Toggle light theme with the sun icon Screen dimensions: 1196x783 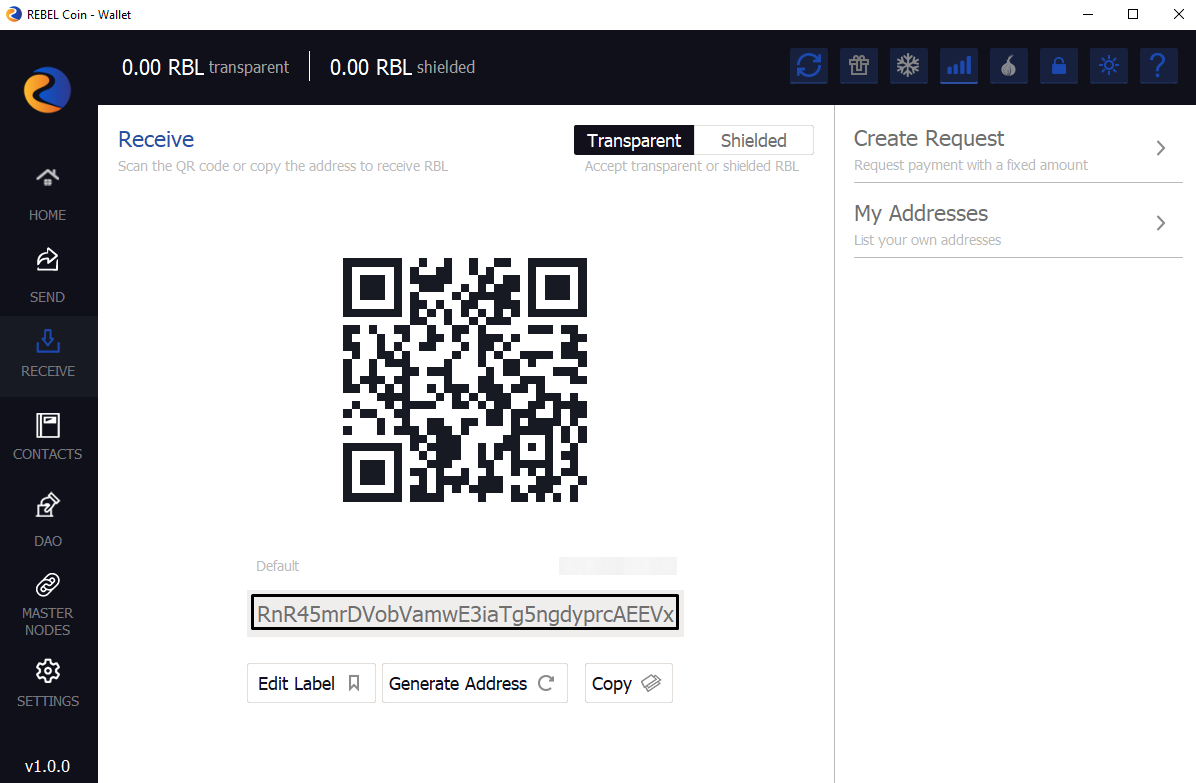pyautogui.click(x=1108, y=66)
